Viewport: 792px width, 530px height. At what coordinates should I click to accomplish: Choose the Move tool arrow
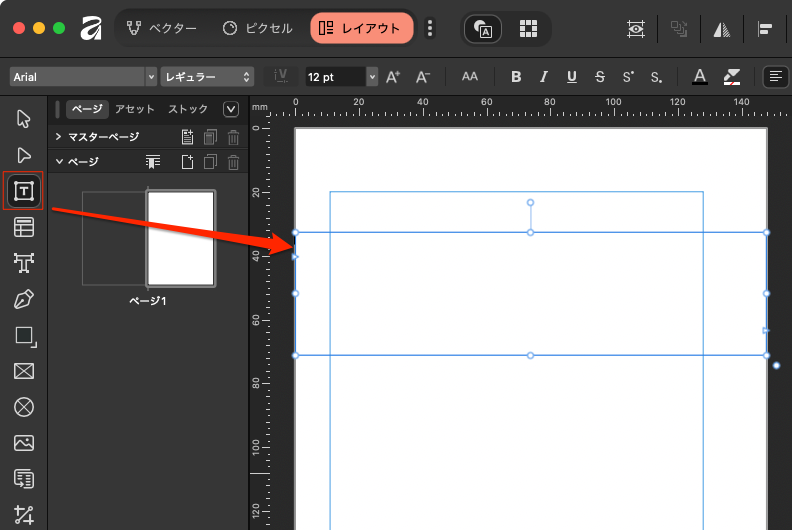pyautogui.click(x=24, y=120)
